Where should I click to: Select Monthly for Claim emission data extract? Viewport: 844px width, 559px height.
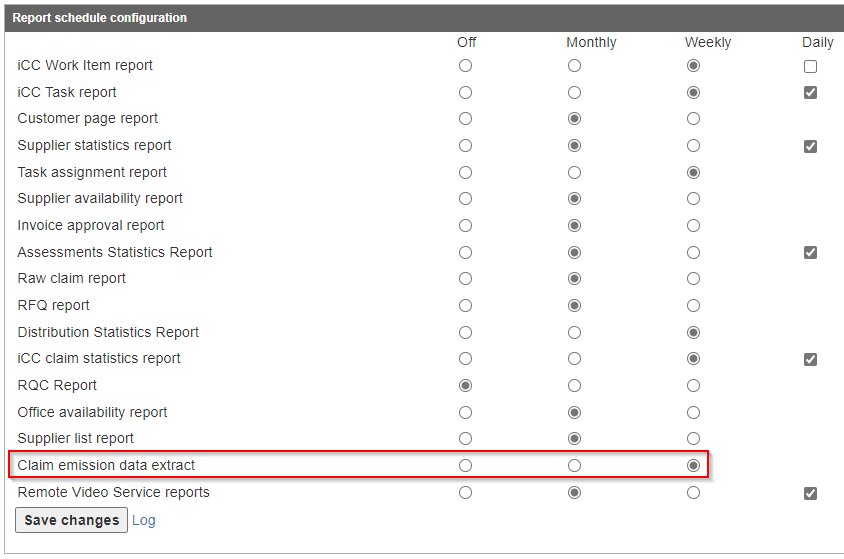[x=574, y=465]
